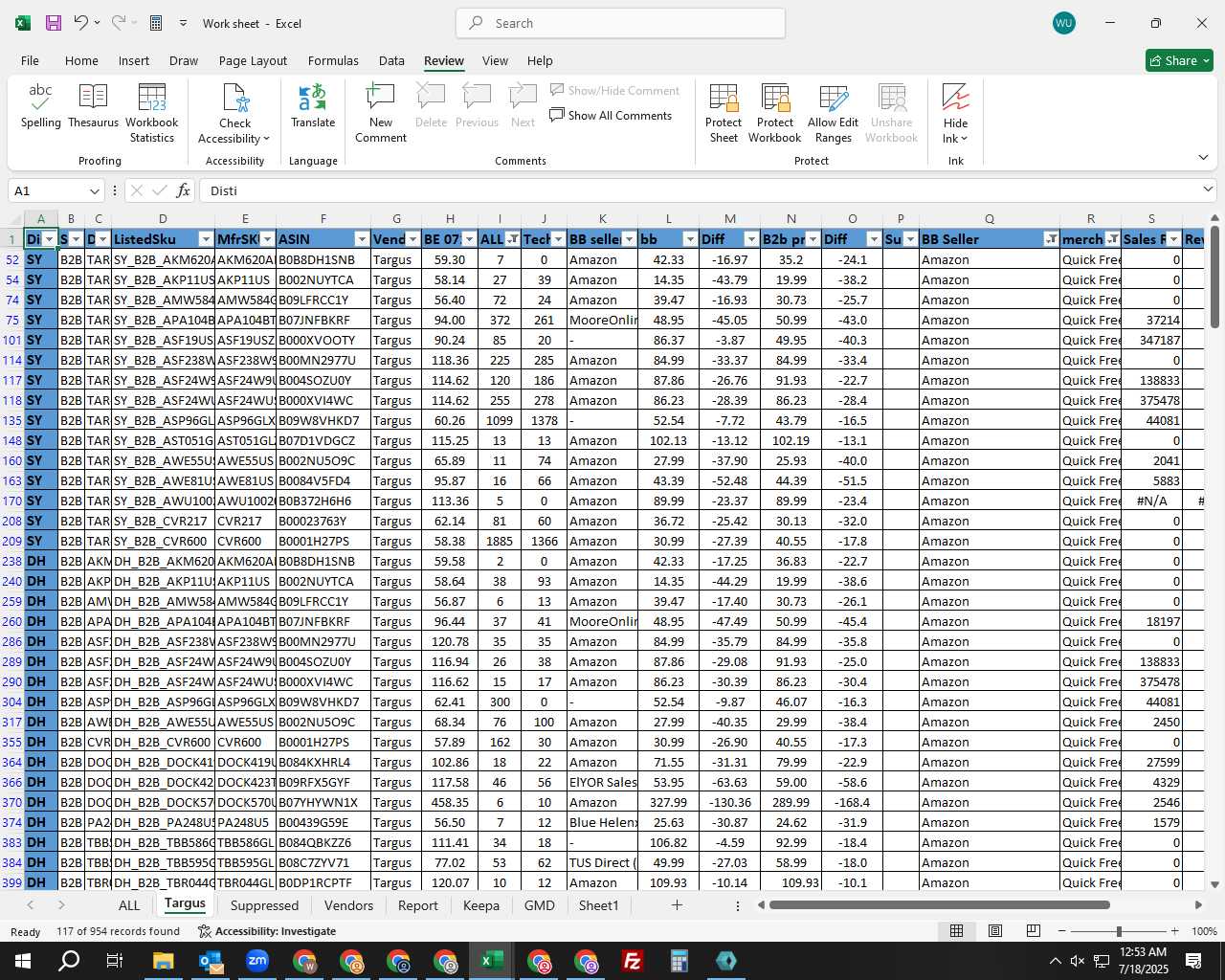This screenshot has height=980, width=1225.
Task: Switch to the Home tab
Action: coord(81,60)
